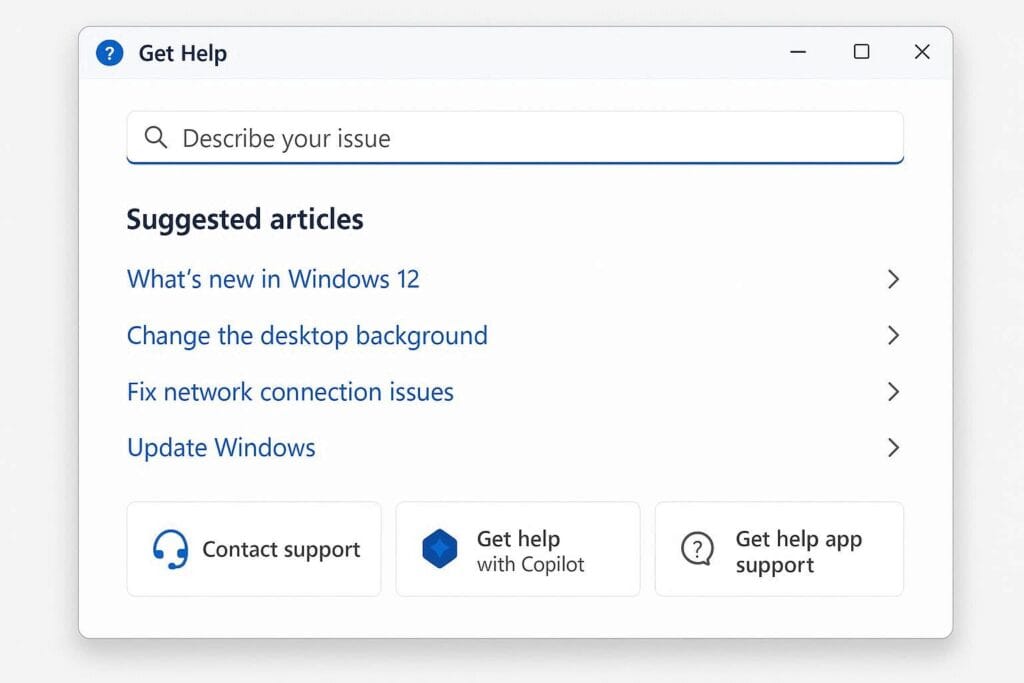Open 'What's new in Windows 12' article
Viewport: 1024px width, 683px height.
pyautogui.click(x=273, y=279)
